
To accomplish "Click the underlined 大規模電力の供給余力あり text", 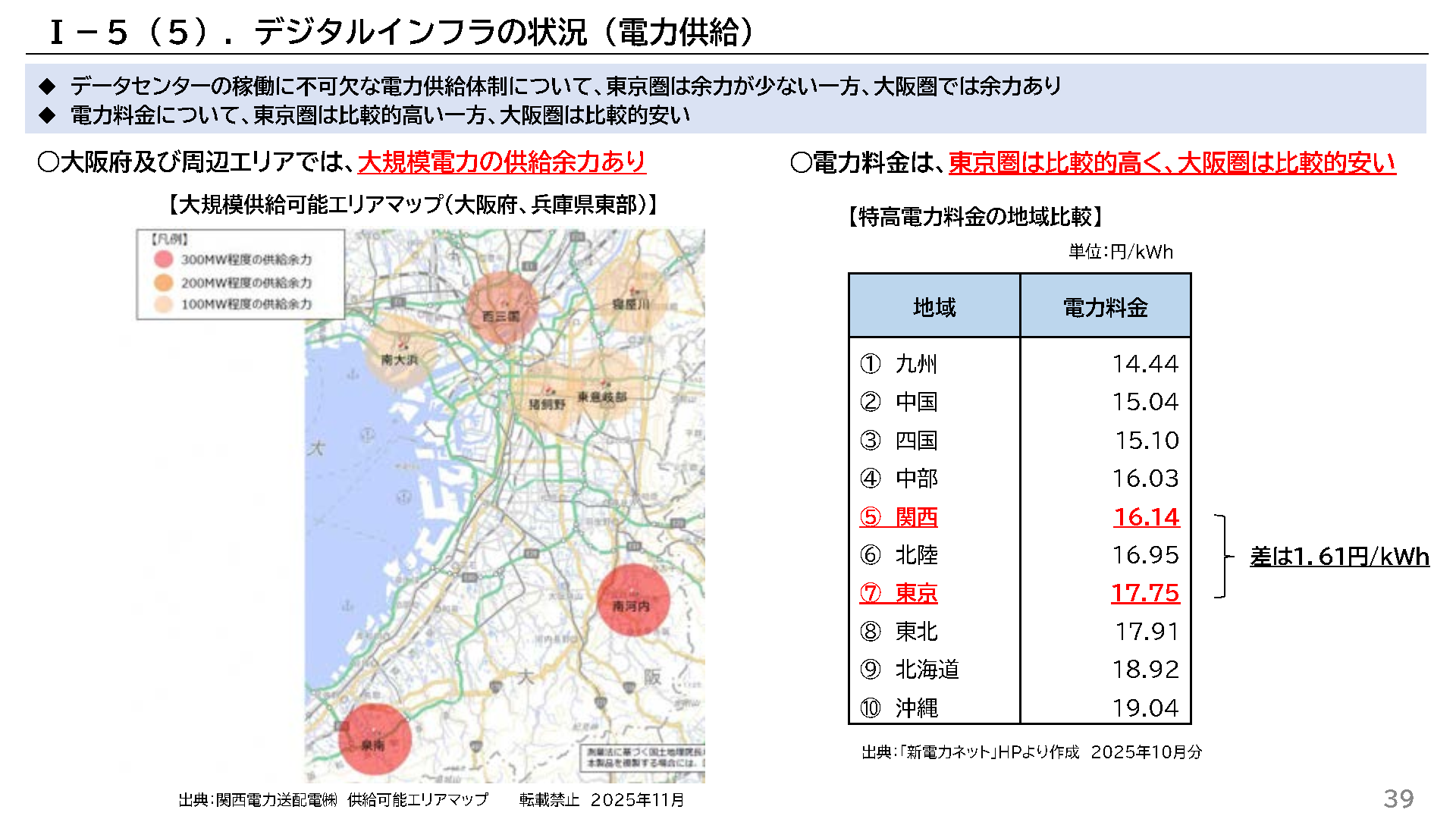I will [x=501, y=162].
